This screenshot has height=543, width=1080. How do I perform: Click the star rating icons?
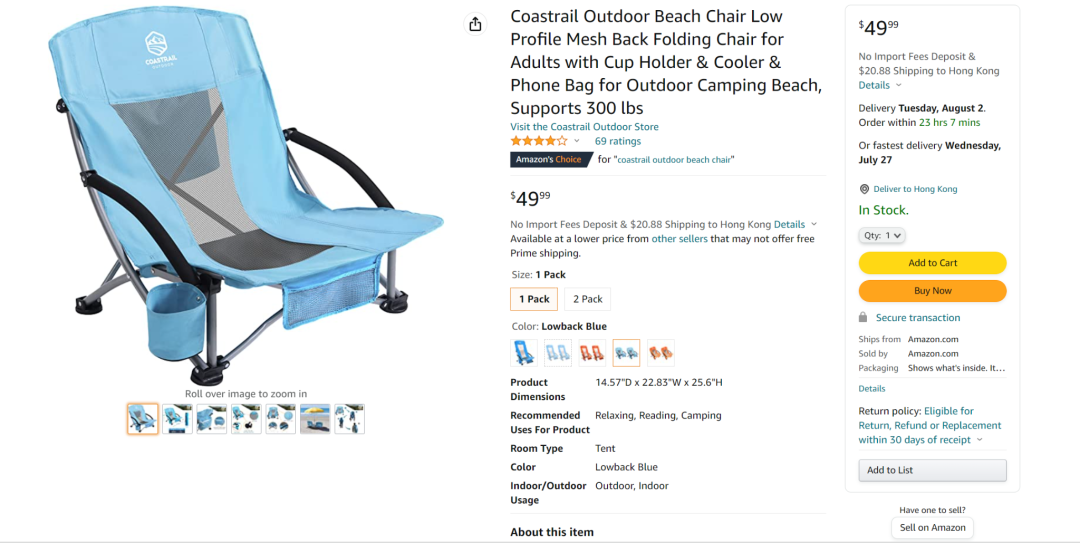[539, 141]
